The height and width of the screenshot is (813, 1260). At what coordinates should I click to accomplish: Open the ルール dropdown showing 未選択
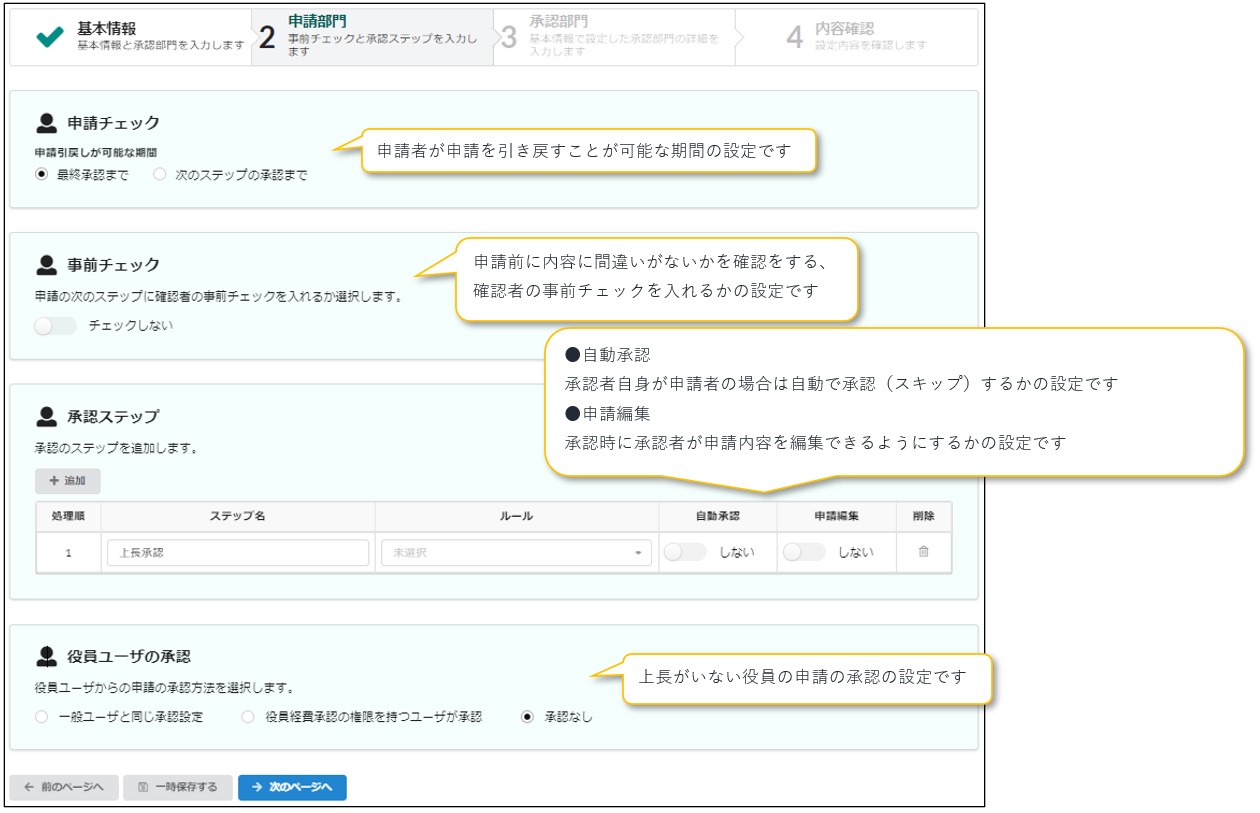click(516, 553)
